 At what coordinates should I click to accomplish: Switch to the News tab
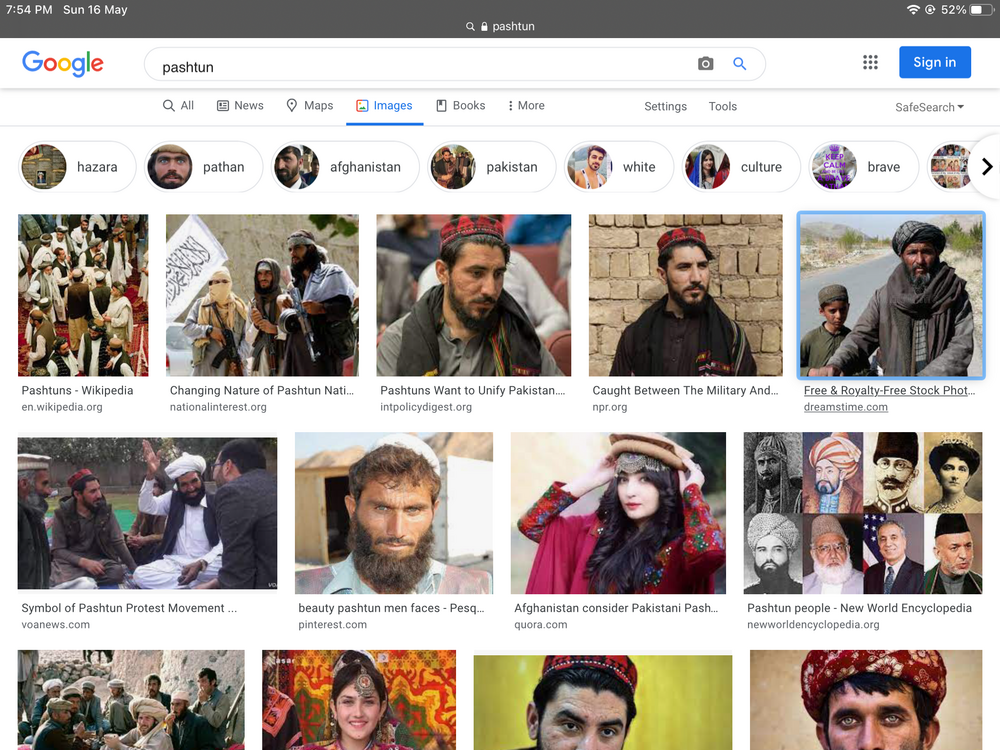(240, 106)
